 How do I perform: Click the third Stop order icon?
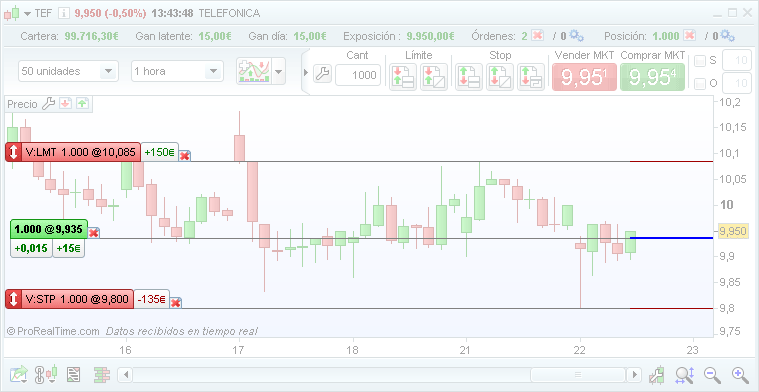[531, 77]
